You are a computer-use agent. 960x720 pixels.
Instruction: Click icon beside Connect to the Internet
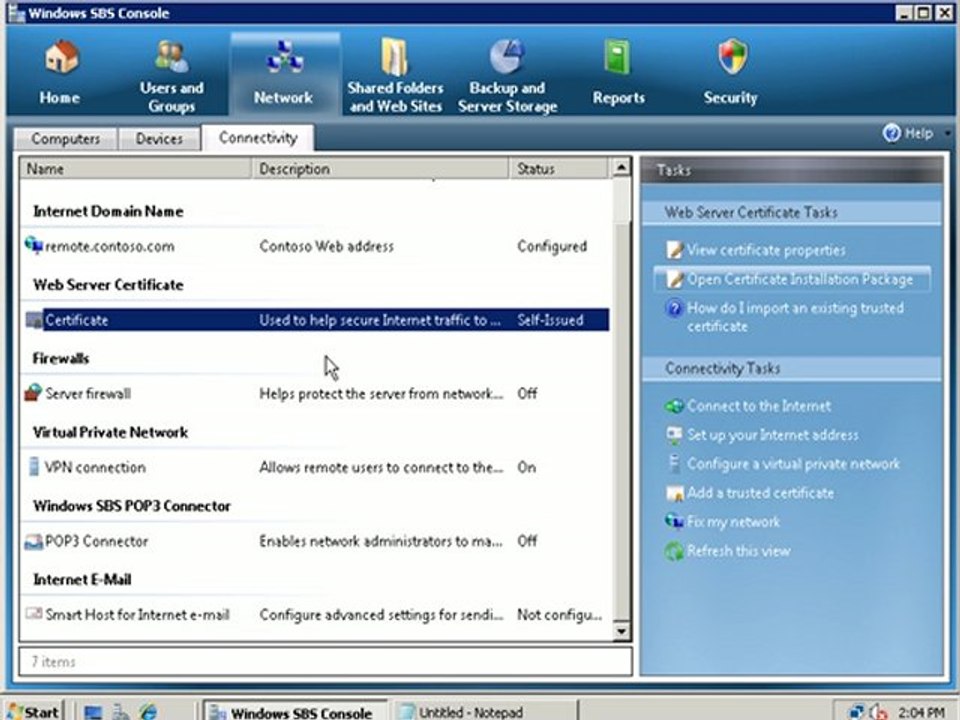pos(674,406)
